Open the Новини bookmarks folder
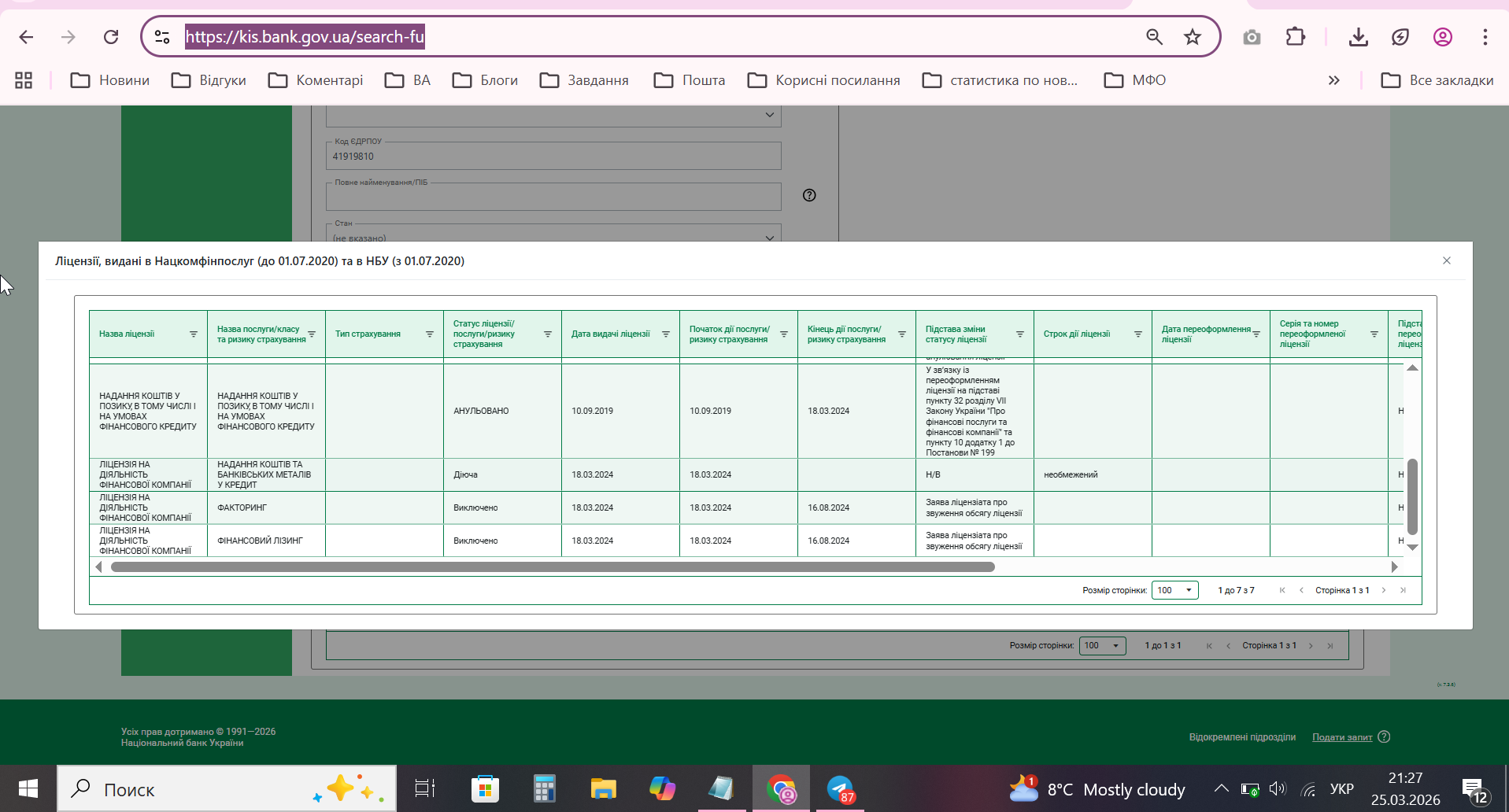Image resolution: width=1509 pixels, height=812 pixels. point(109,80)
